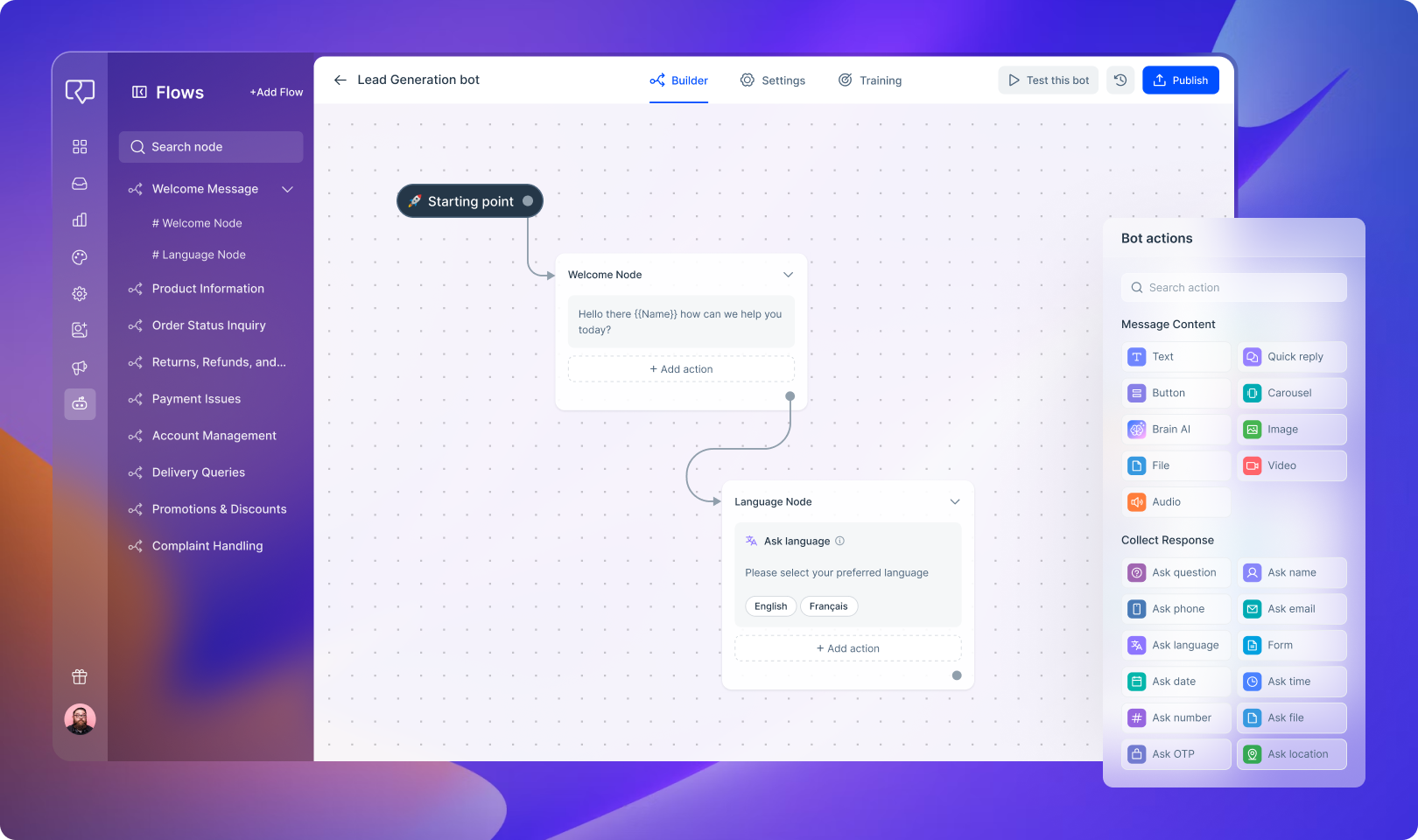Screen dimensions: 1418x840
Task: Open the rewards Gift icon near the bottom
Action: click(80, 675)
